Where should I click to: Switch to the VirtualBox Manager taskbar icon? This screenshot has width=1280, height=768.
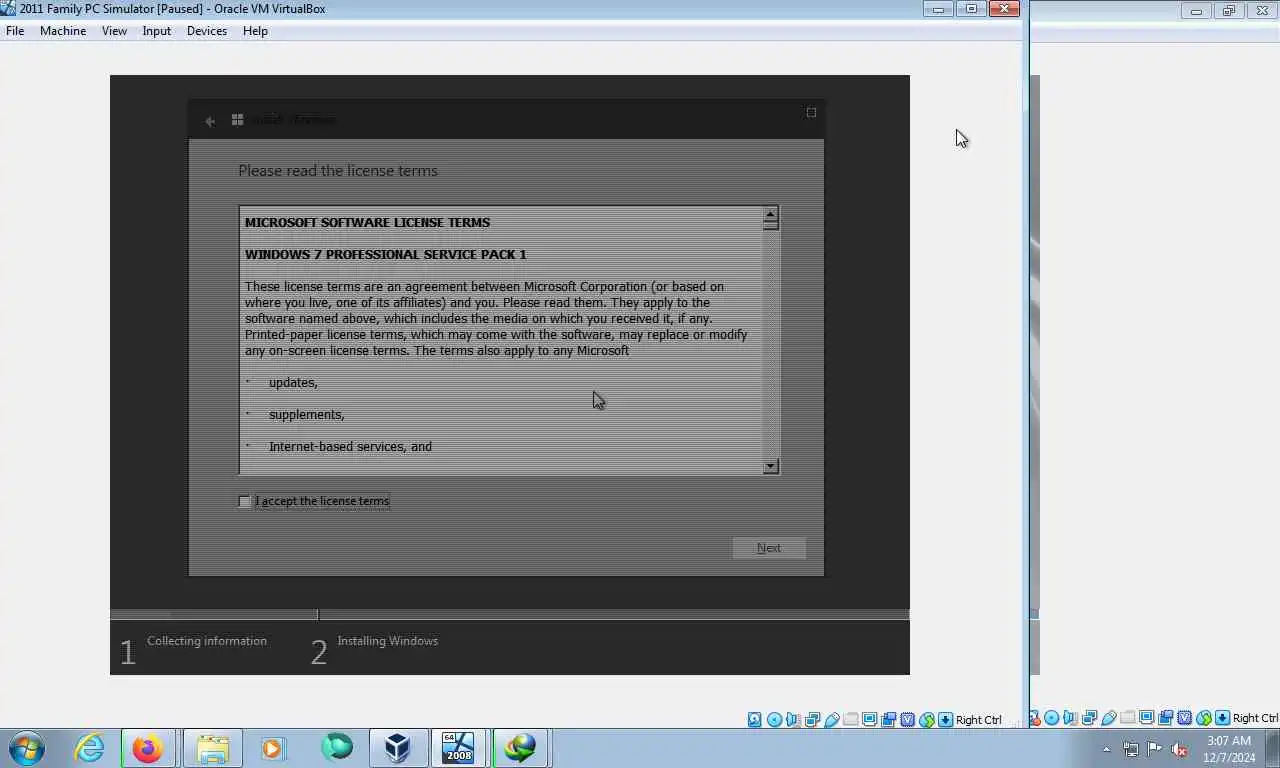(x=398, y=748)
